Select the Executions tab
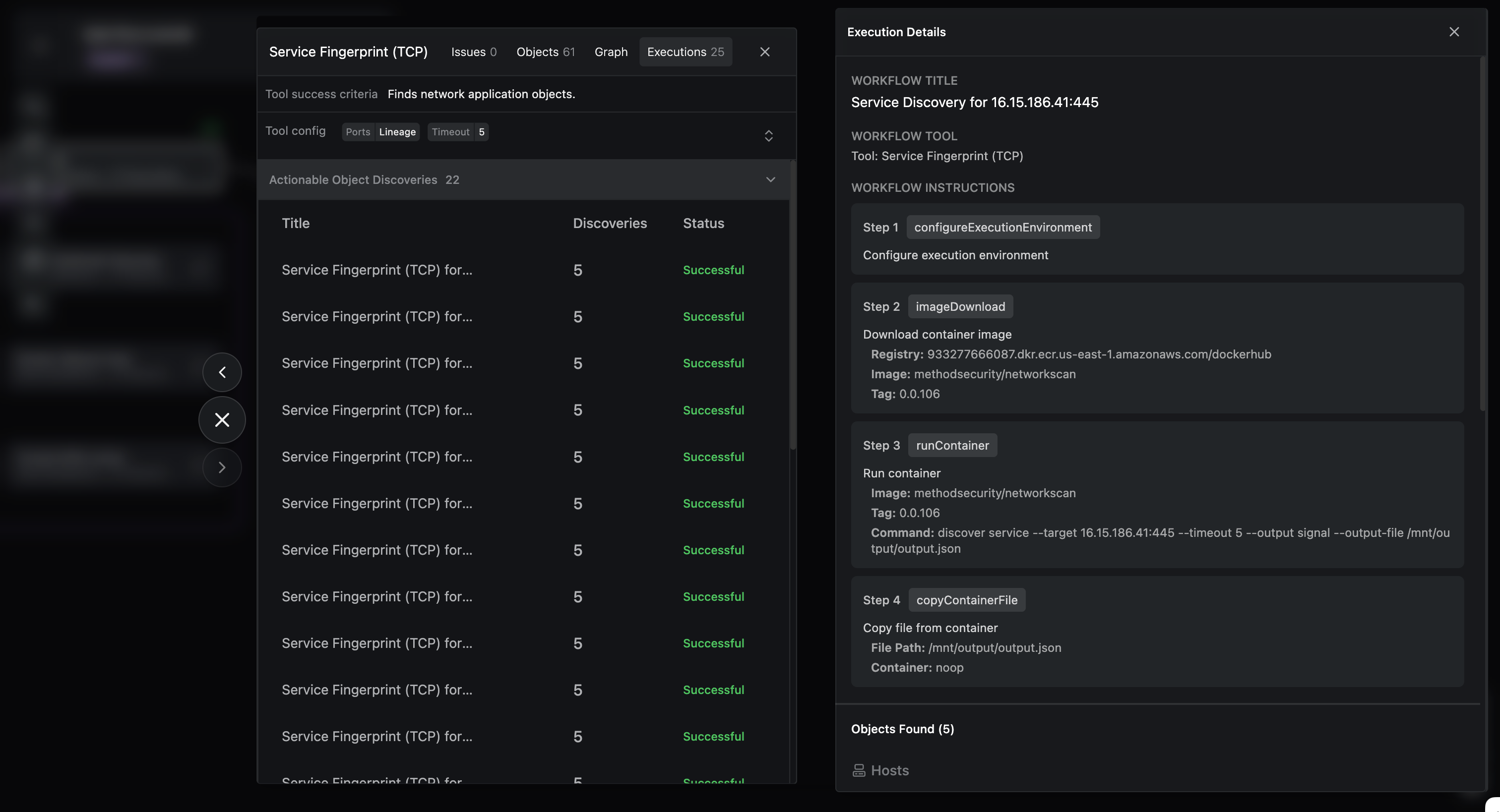 click(x=685, y=52)
